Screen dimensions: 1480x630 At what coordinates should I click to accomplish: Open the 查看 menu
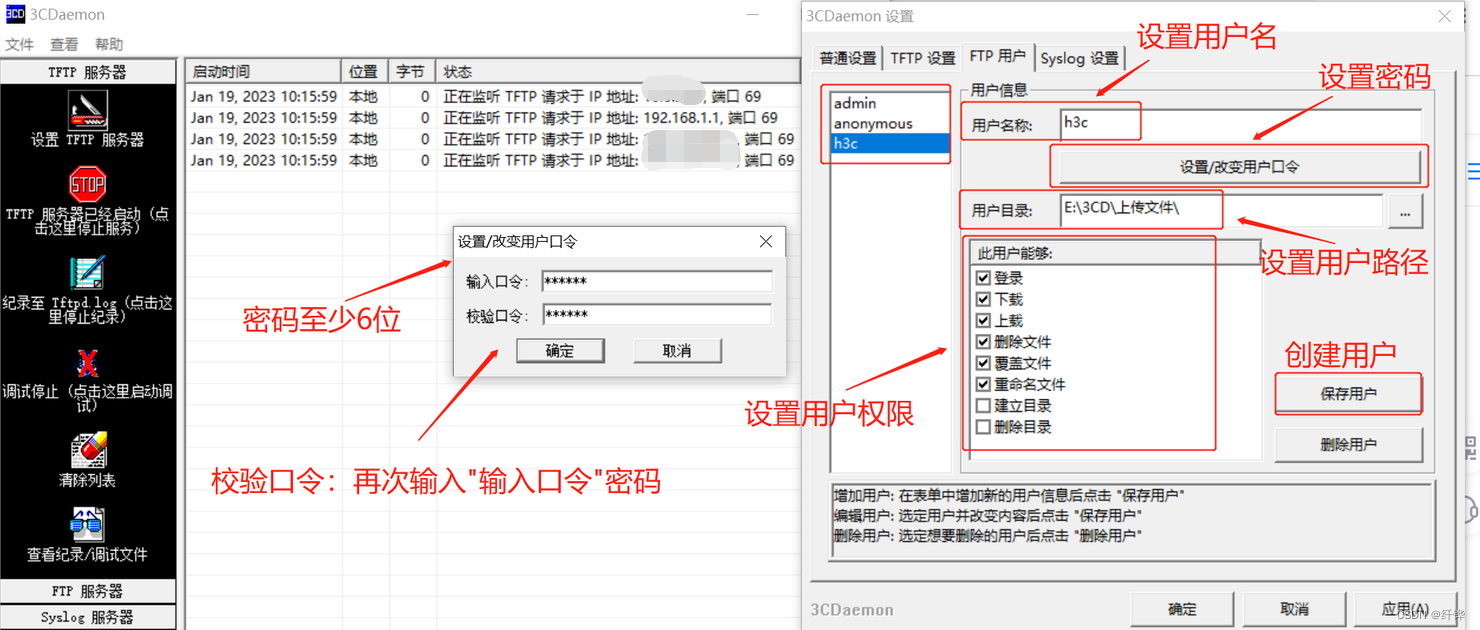pyautogui.click(x=64, y=44)
